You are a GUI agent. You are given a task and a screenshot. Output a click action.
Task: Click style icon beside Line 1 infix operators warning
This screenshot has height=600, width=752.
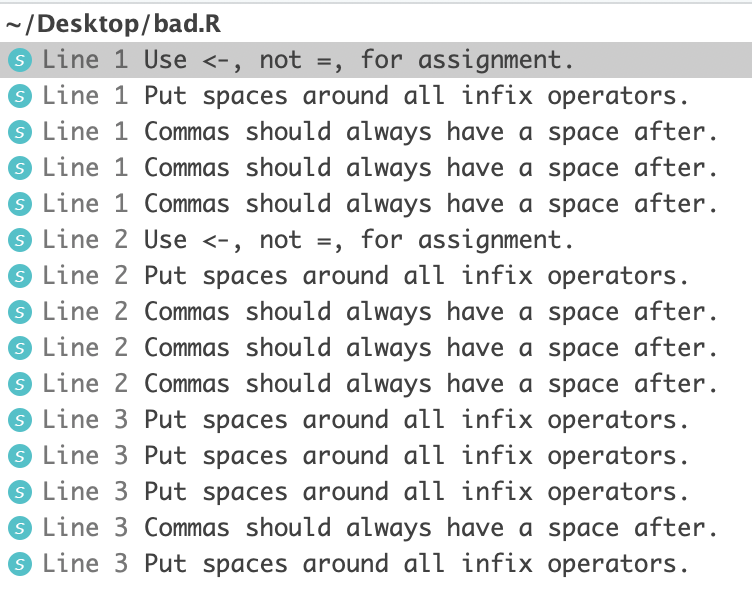pos(20,96)
